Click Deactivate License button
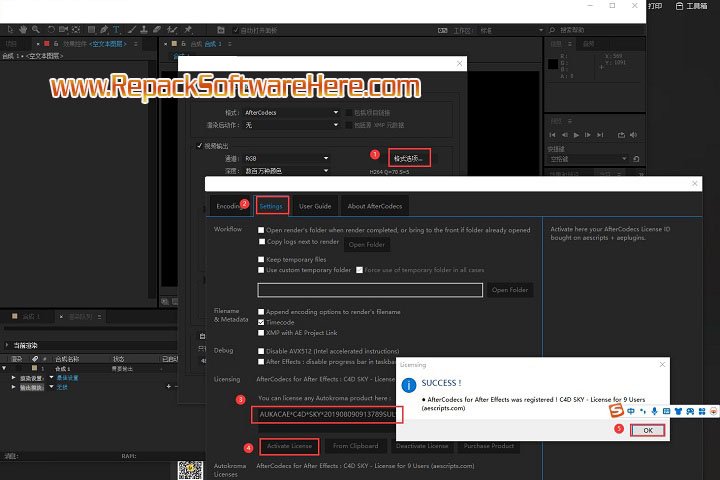This screenshot has height=480, width=720. point(422,446)
